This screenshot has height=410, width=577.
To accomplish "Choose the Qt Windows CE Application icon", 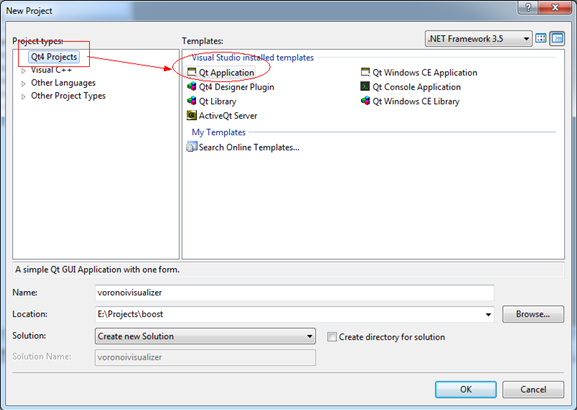I will pyautogui.click(x=365, y=72).
